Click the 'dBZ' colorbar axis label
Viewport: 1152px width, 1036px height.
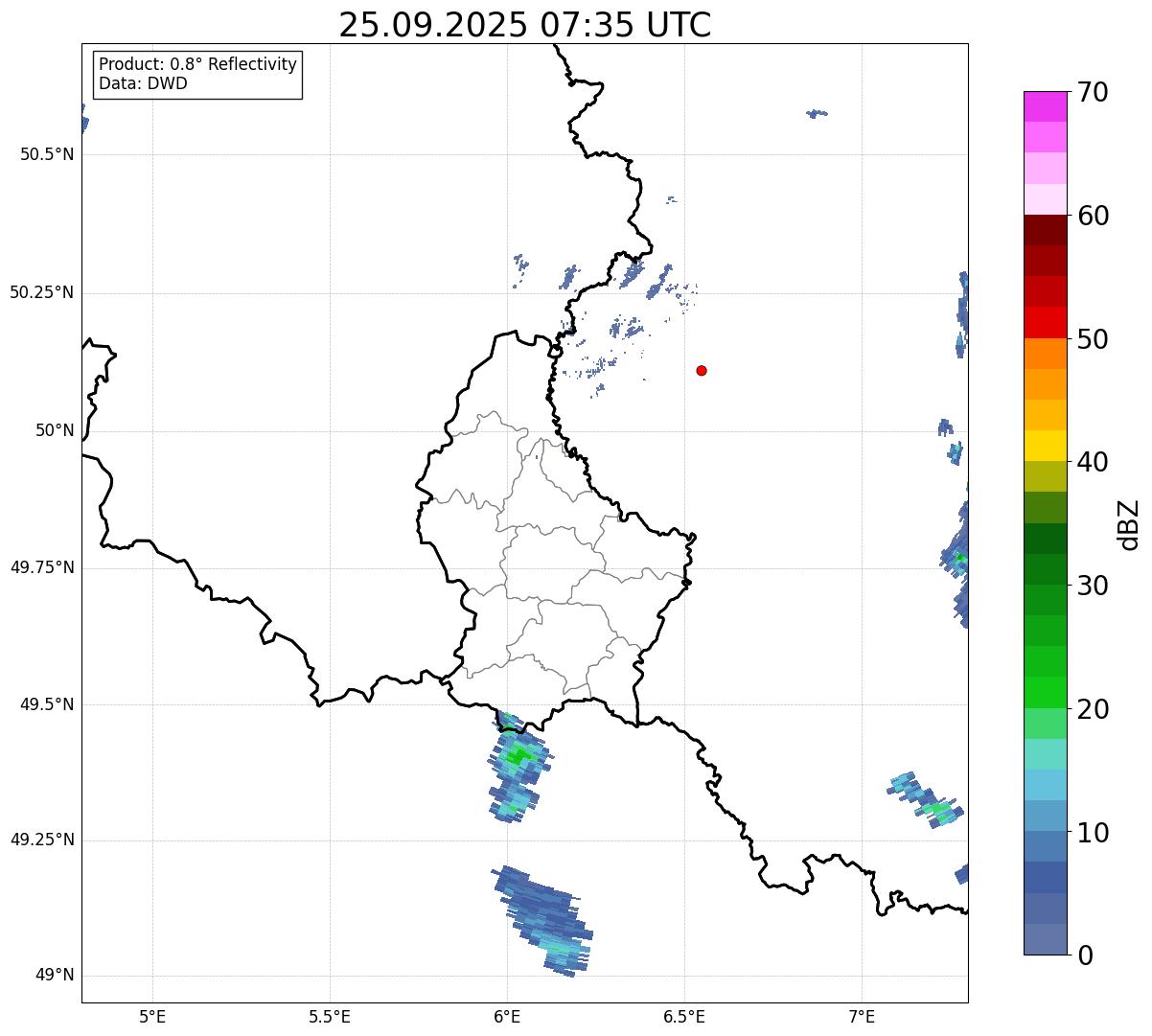tap(1129, 524)
